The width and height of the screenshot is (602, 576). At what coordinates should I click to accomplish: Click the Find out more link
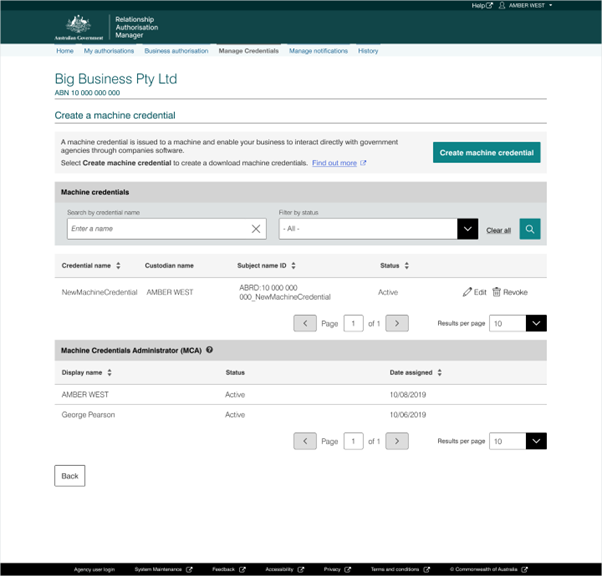pos(334,163)
